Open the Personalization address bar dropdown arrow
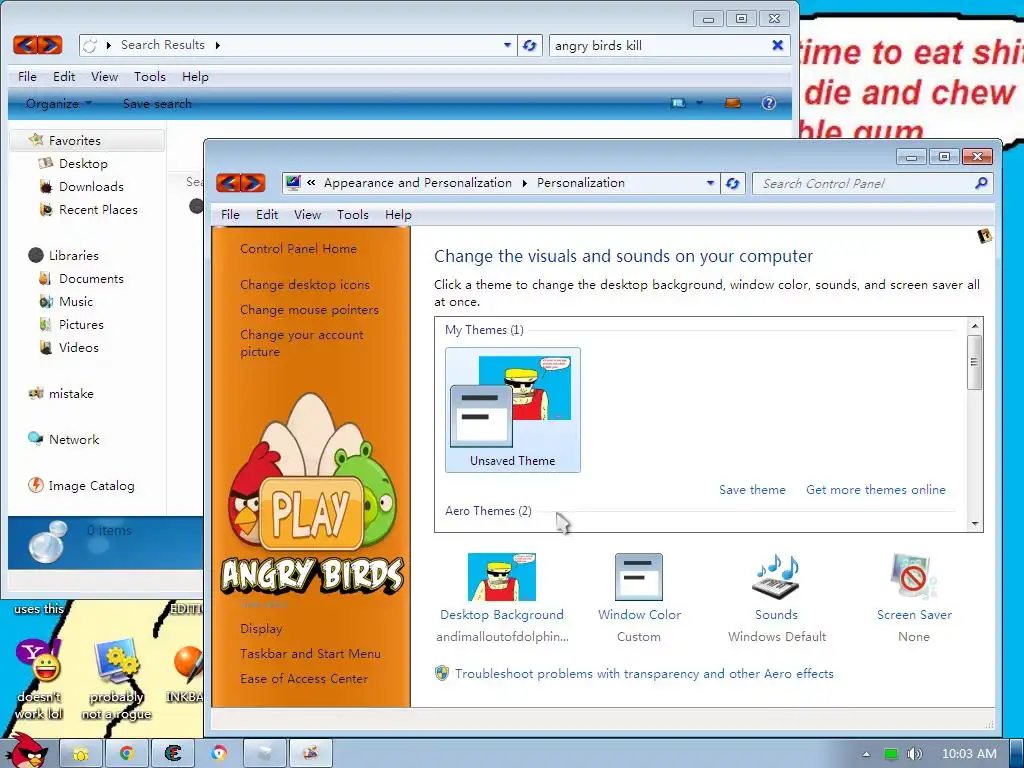Screen dimensions: 1024x768 [710, 184]
